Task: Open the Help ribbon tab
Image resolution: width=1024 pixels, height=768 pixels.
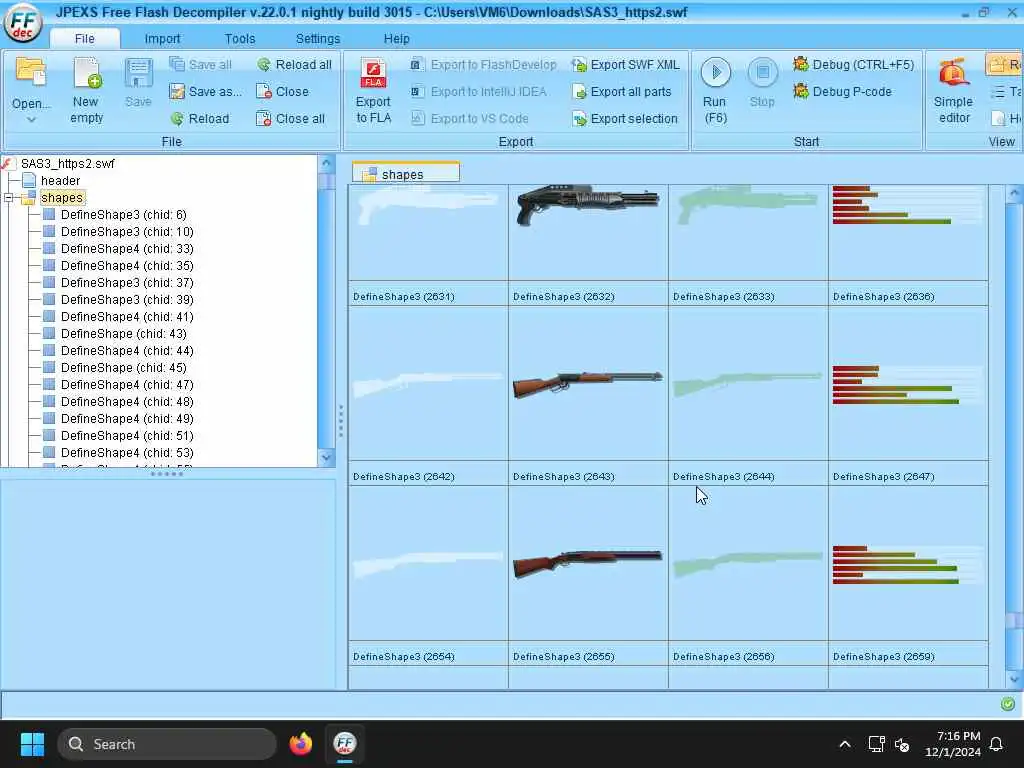Action: click(x=396, y=39)
